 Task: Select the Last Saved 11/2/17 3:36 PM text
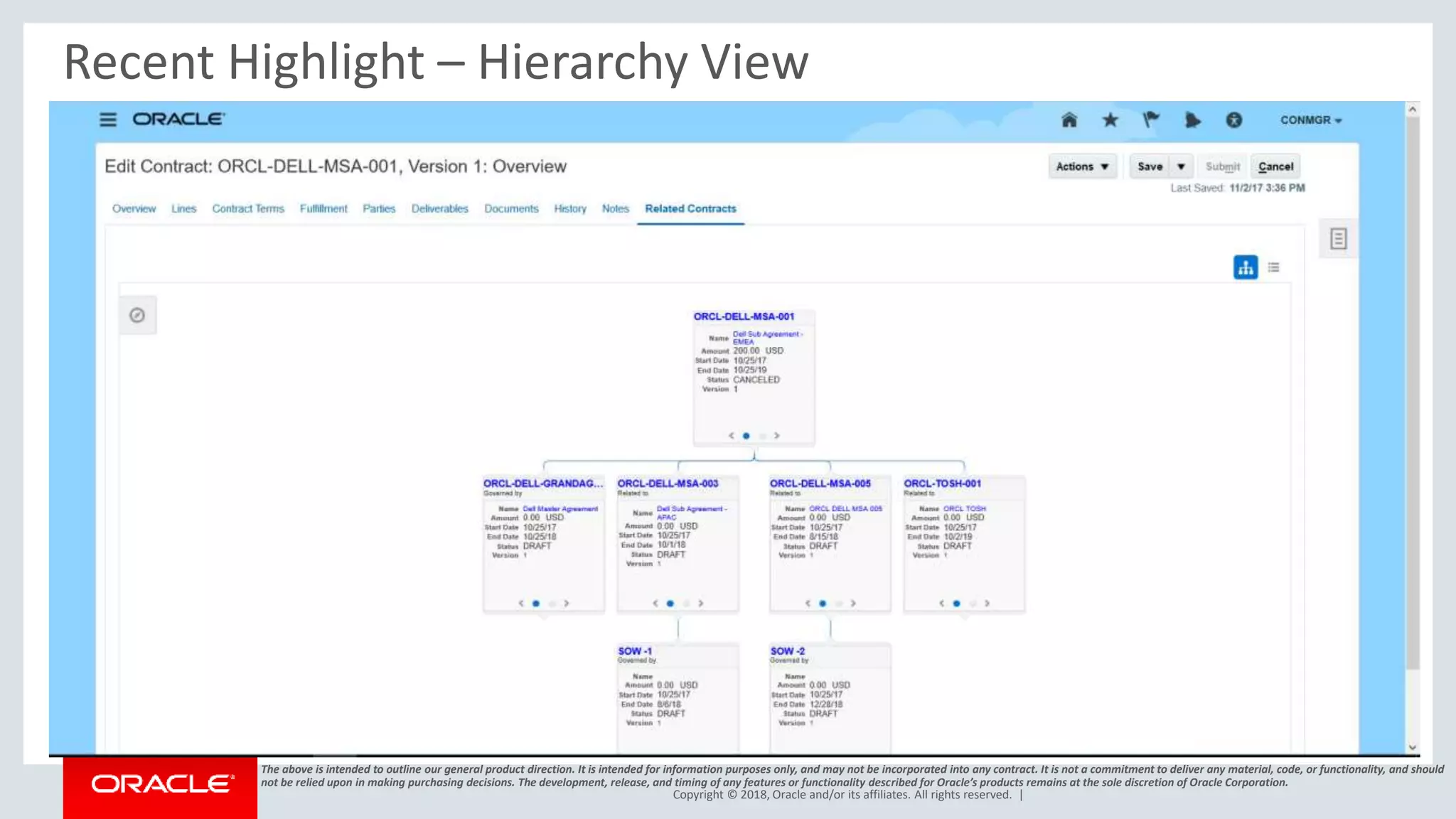pos(1238,188)
